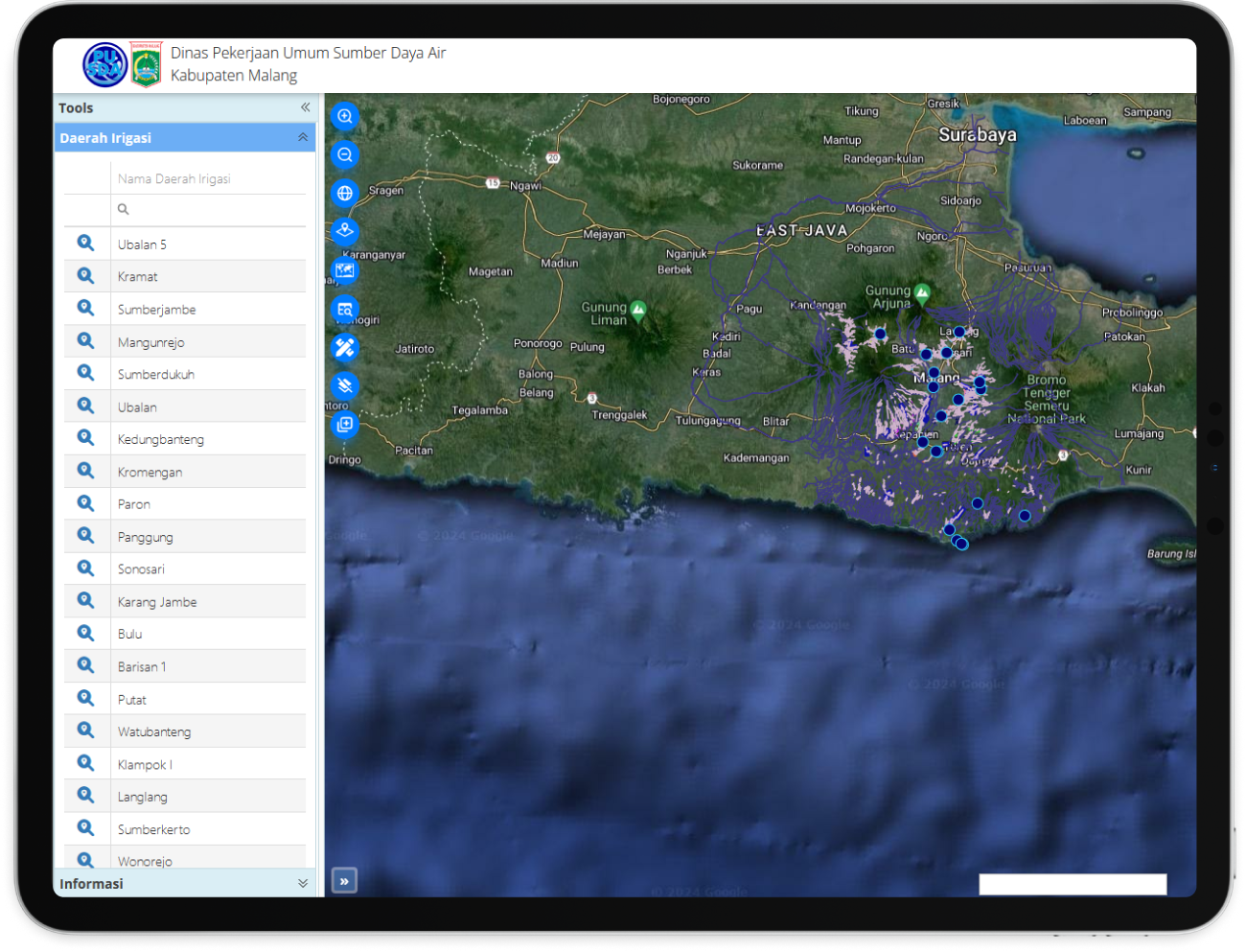Select Kedungbanteng in the list
This screenshot has height=952, width=1246.
pos(161,439)
